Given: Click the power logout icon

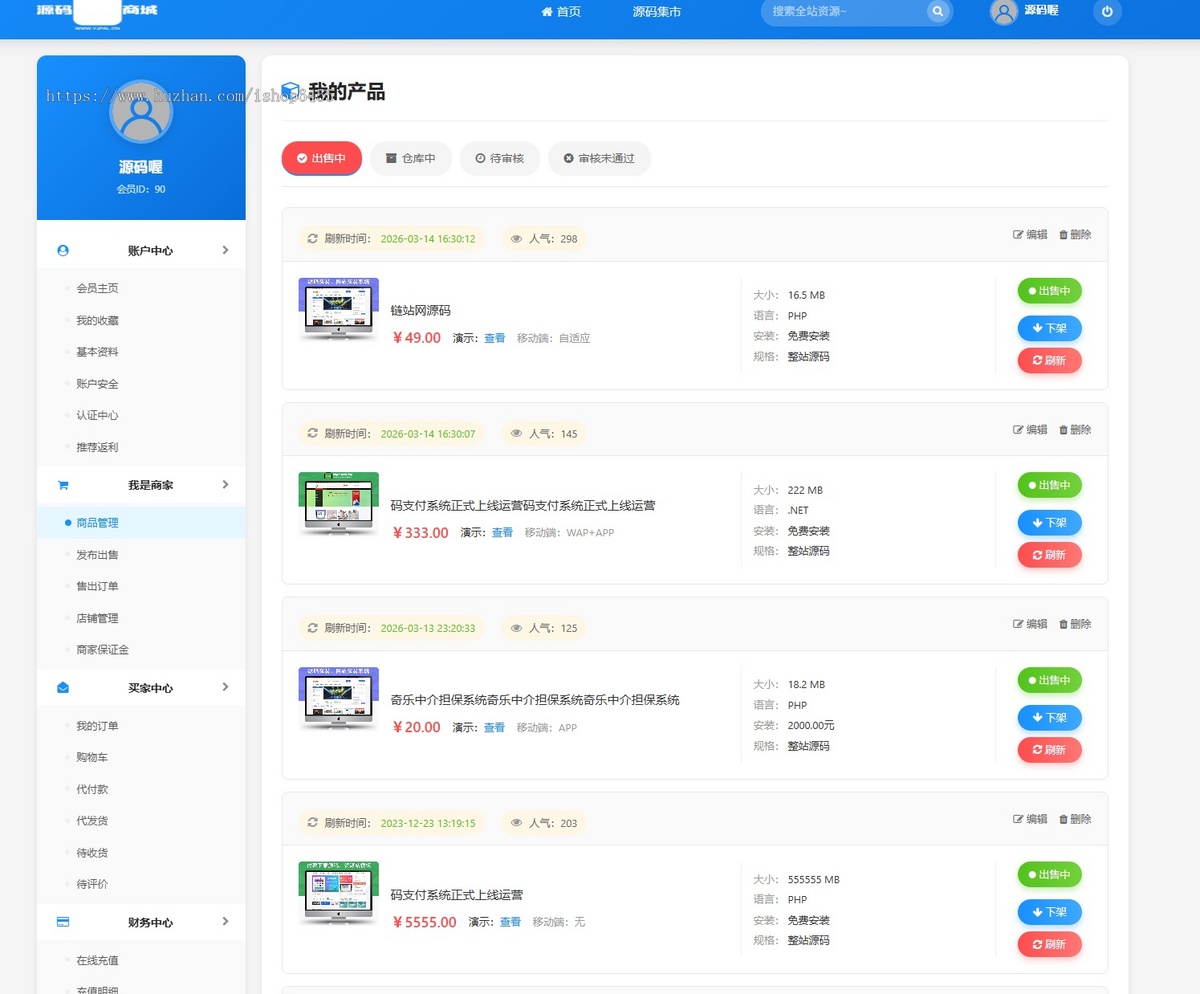Looking at the screenshot, I should [x=1107, y=12].
